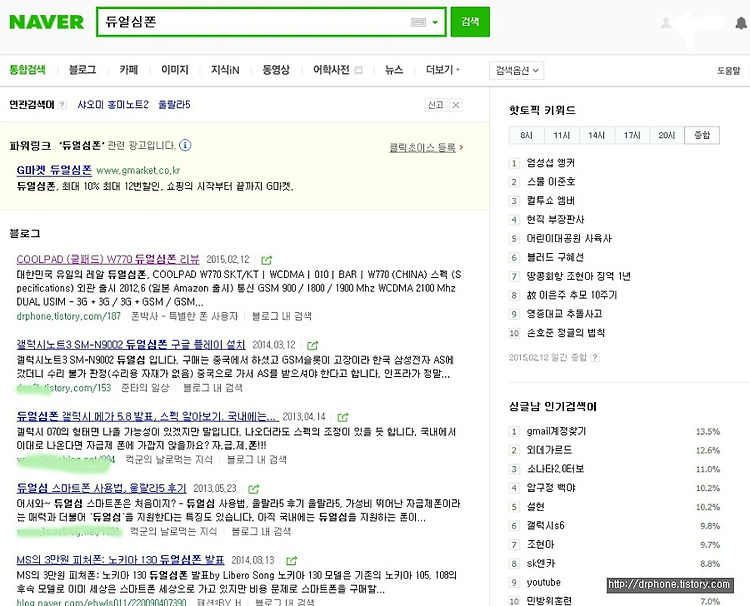The width and height of the screenshot is (750, 606).
Task: Click 블로그 내 검색 under the COOLPAD post
Action: [x=282, y=316]
